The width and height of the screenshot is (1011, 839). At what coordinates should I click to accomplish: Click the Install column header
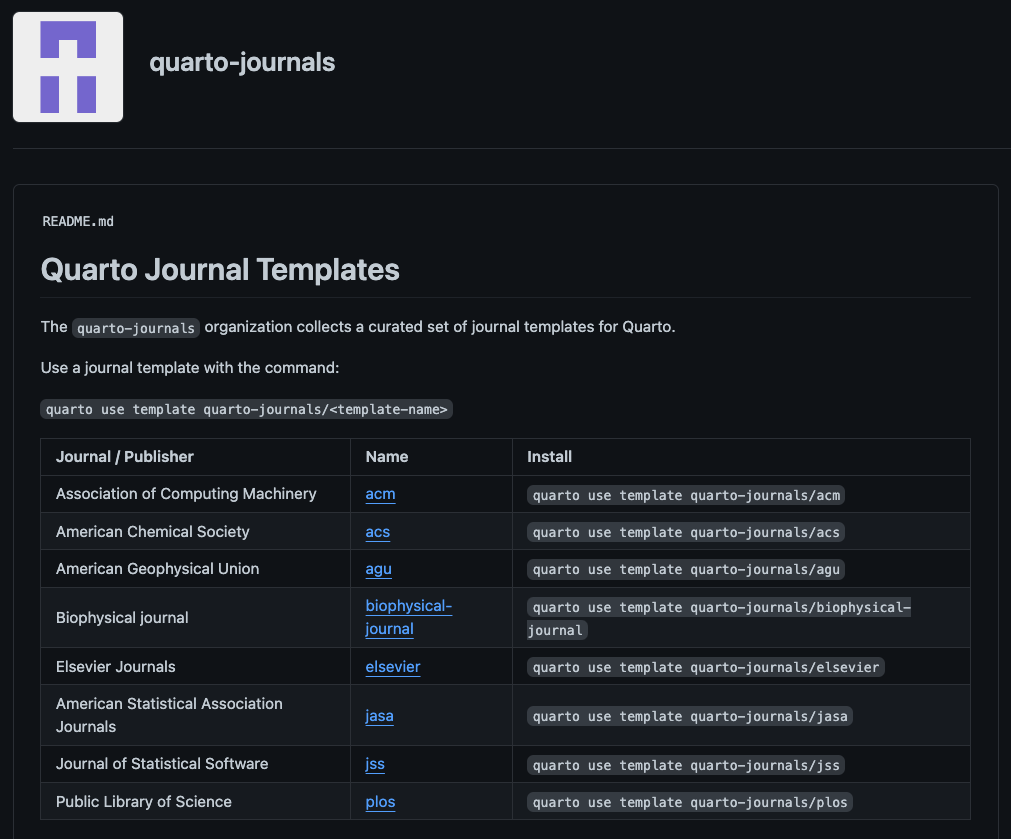pos(549,457)
